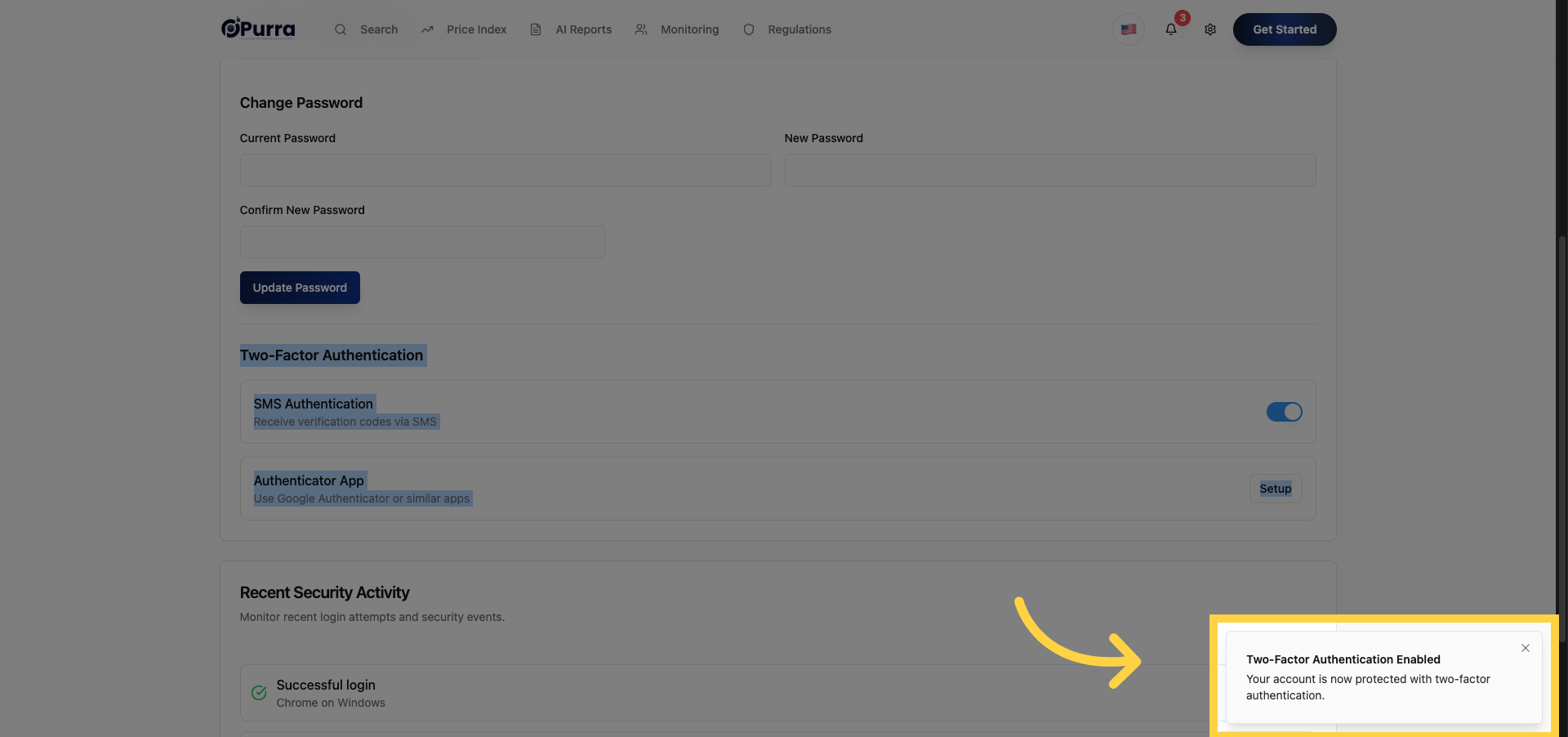
Task: Click the Regulations shield icon
Action: click(749, 29)
